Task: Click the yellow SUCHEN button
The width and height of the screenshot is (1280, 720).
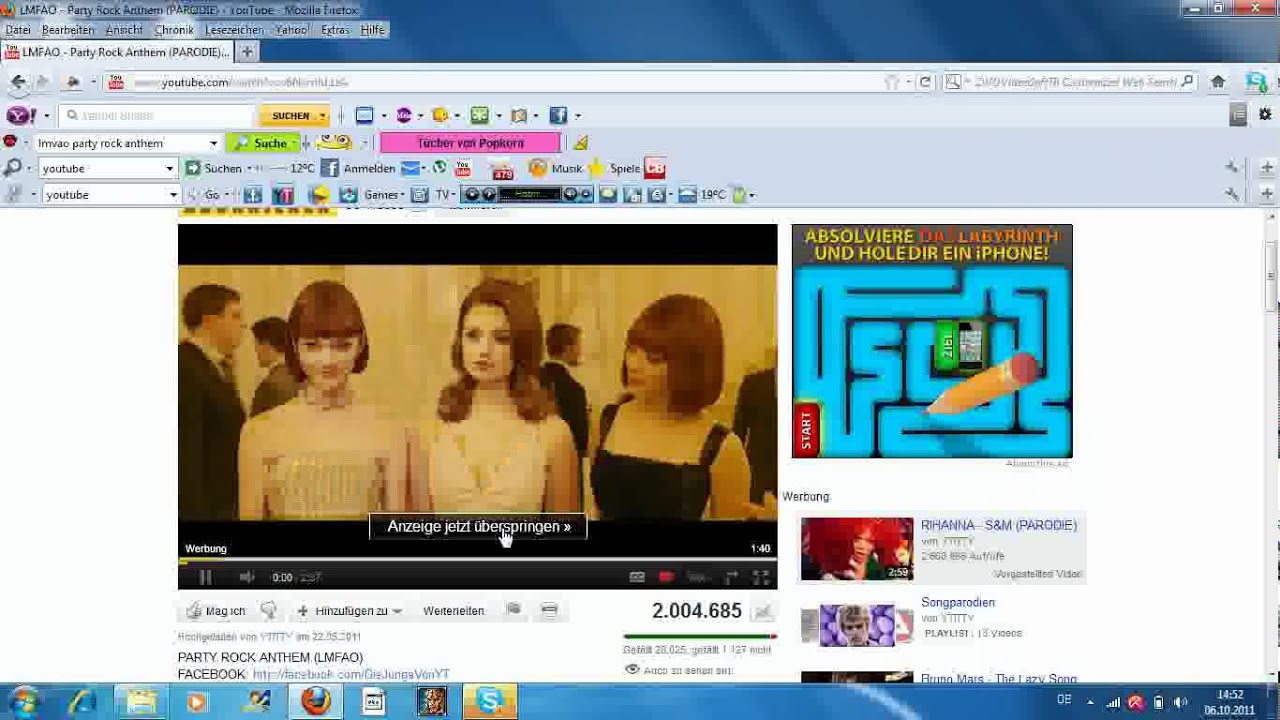Action: point(293,116)
